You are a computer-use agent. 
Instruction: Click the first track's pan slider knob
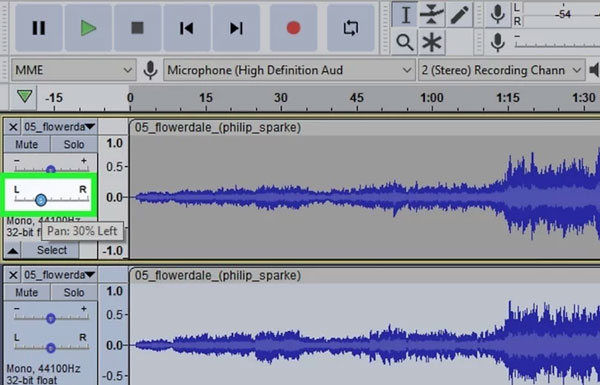(x=41, y=199)
